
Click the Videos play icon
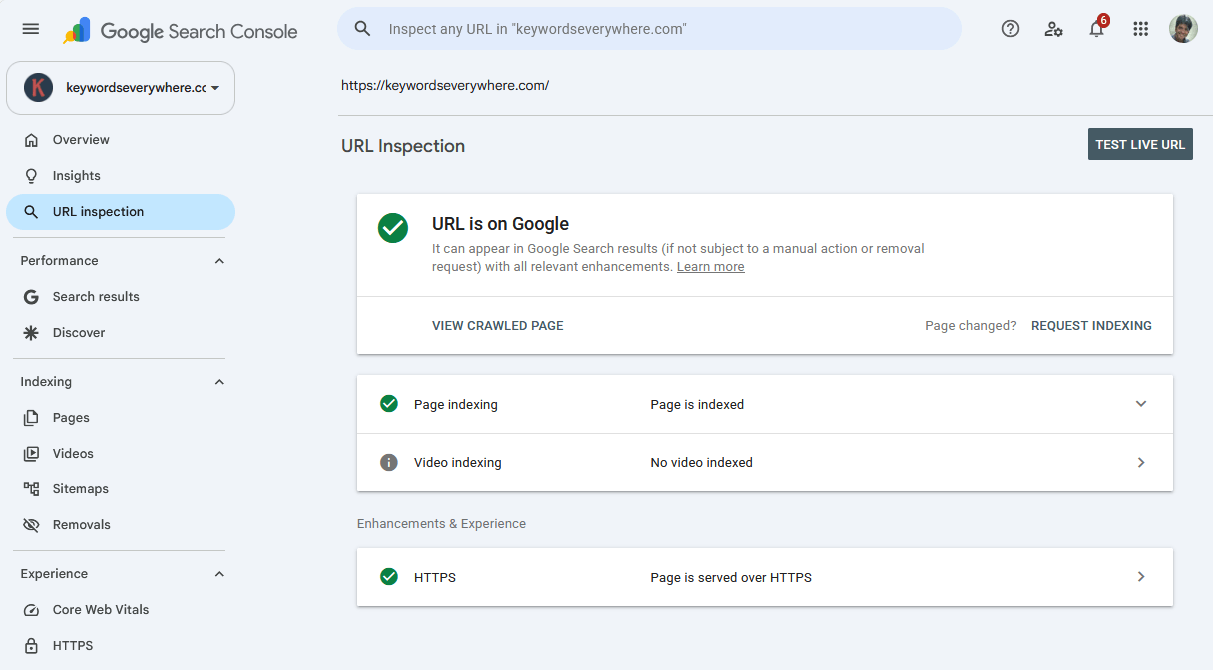(32, 454)
